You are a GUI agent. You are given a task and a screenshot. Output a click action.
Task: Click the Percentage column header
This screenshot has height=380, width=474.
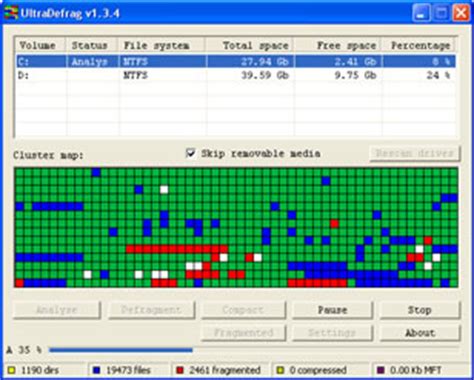point(418,45)
